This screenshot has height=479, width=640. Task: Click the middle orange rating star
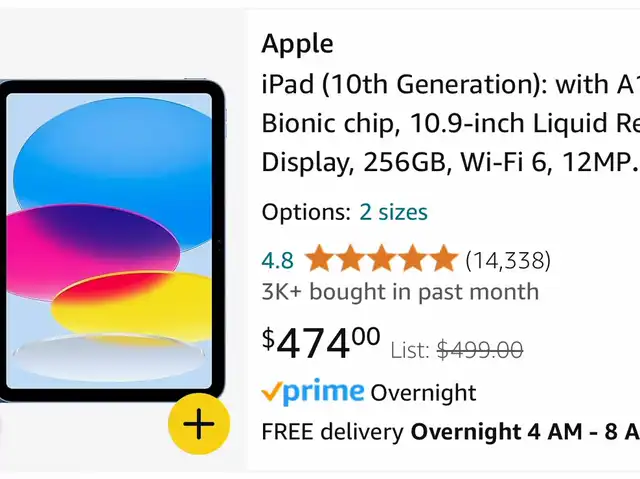(381, 259)
